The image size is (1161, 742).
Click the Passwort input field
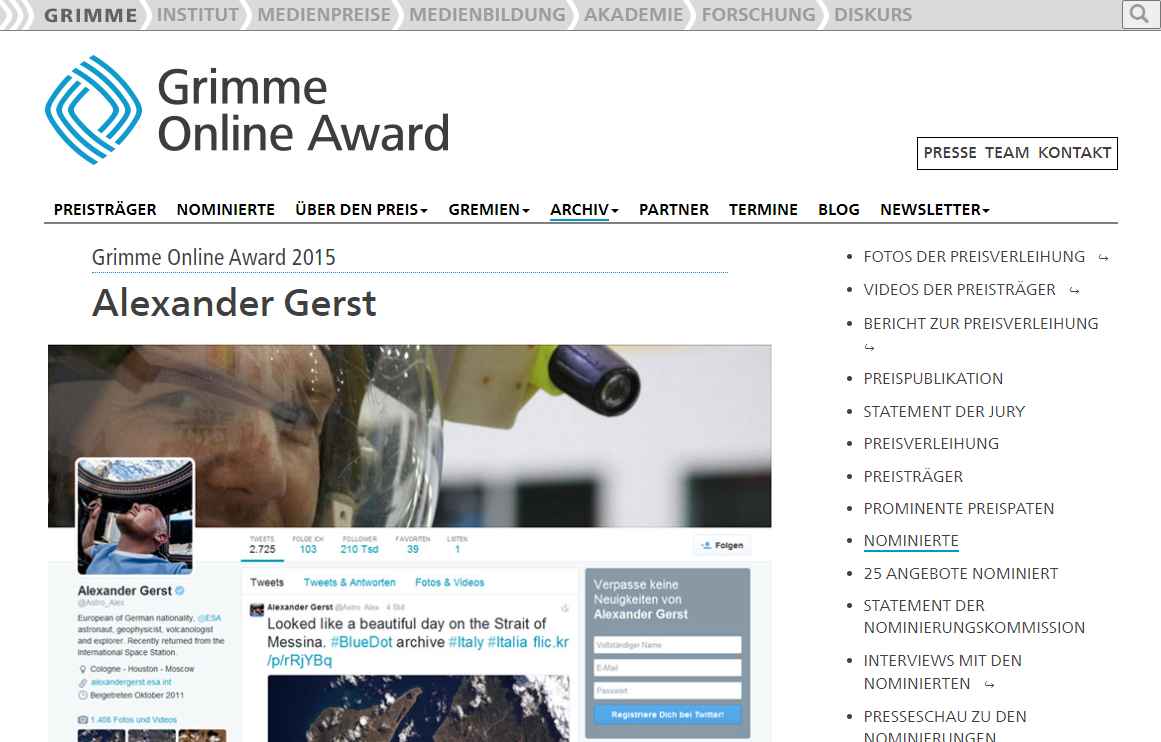667,691
